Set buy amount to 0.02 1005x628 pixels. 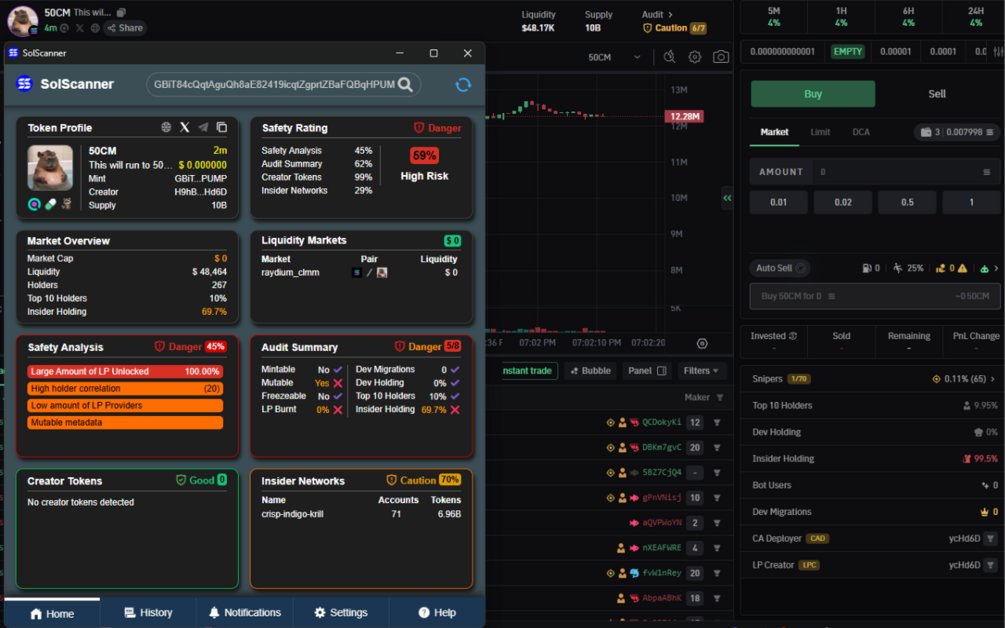tap(843, 202)
